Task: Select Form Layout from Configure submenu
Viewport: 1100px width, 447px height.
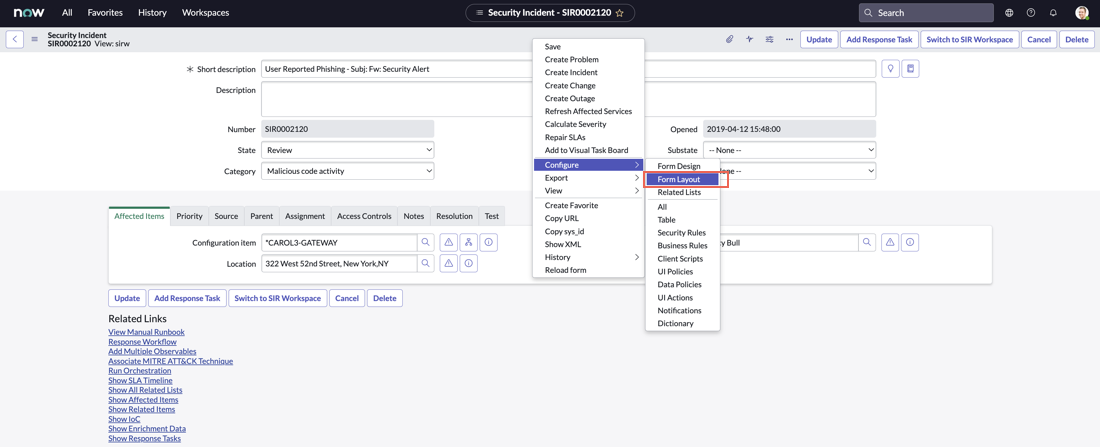Action: click(683, 179)
